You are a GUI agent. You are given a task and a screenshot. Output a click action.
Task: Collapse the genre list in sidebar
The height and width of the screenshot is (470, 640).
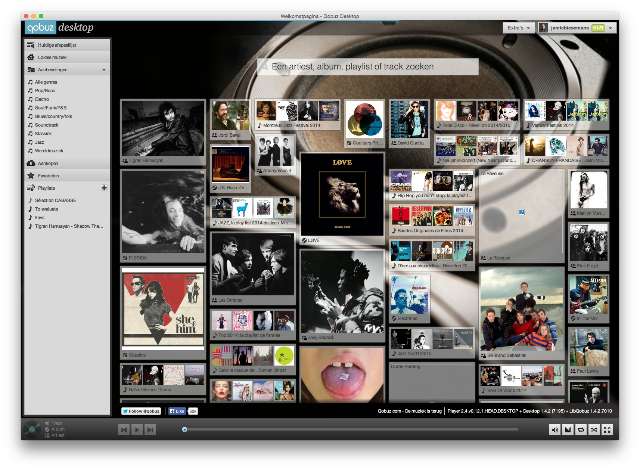pos(104,70)
